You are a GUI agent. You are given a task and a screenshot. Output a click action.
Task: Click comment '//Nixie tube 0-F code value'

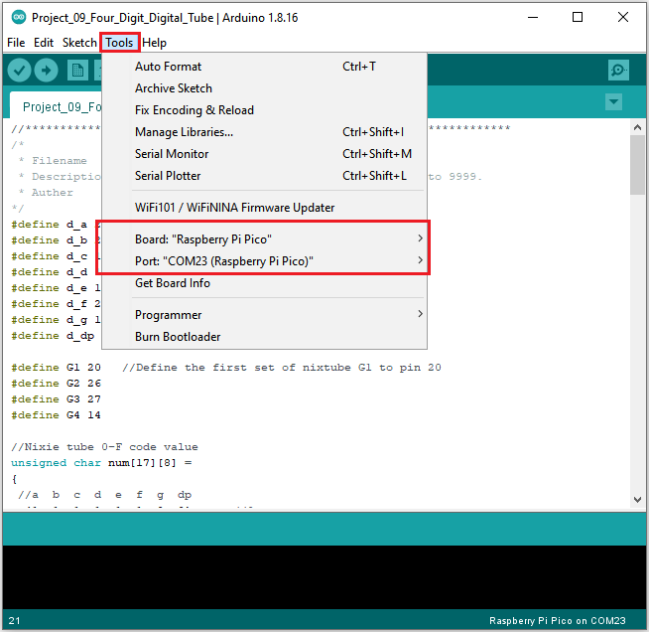(104, 447)
